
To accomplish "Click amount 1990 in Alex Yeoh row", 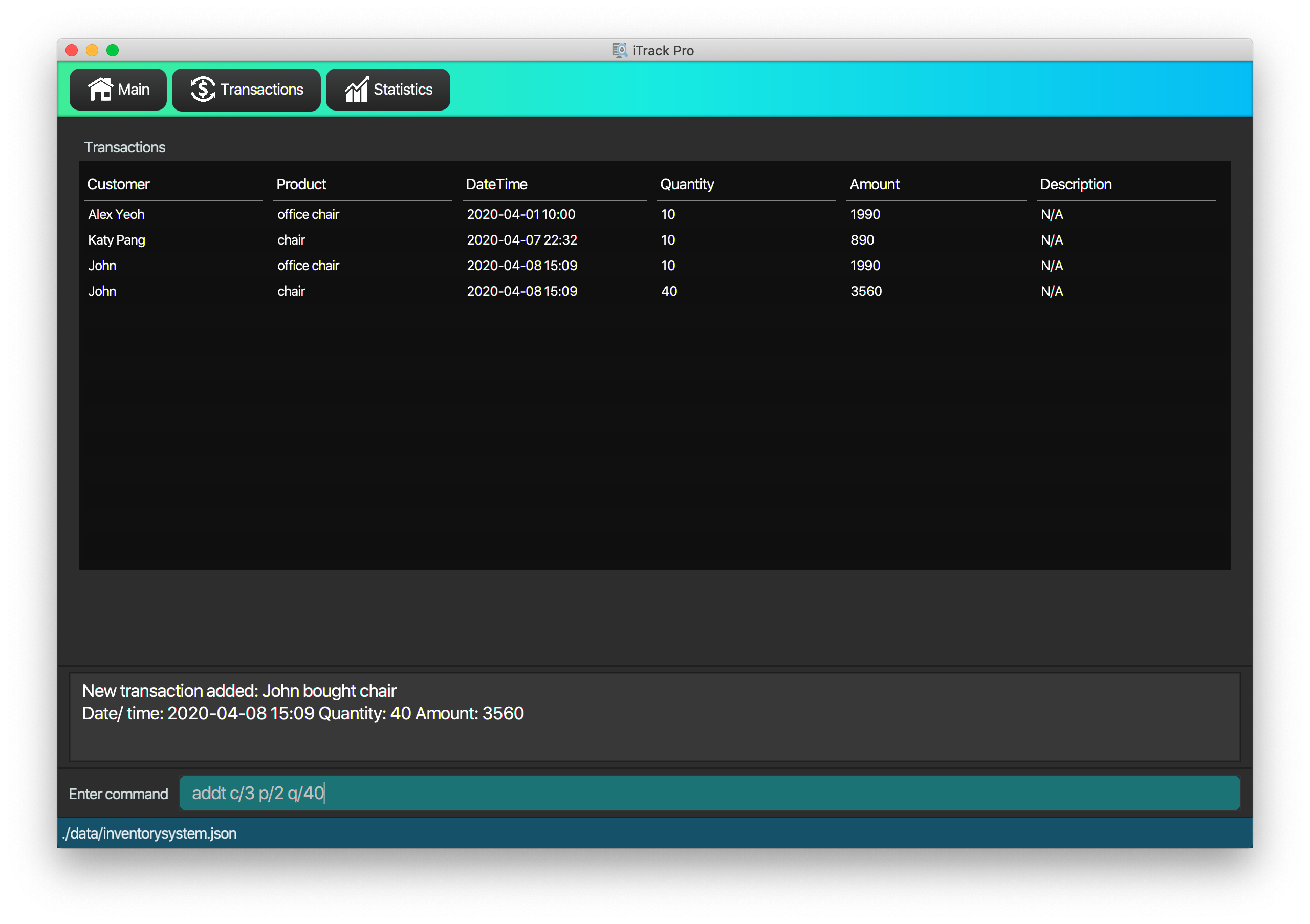I will pyautogui.click(x=865, y=214).
